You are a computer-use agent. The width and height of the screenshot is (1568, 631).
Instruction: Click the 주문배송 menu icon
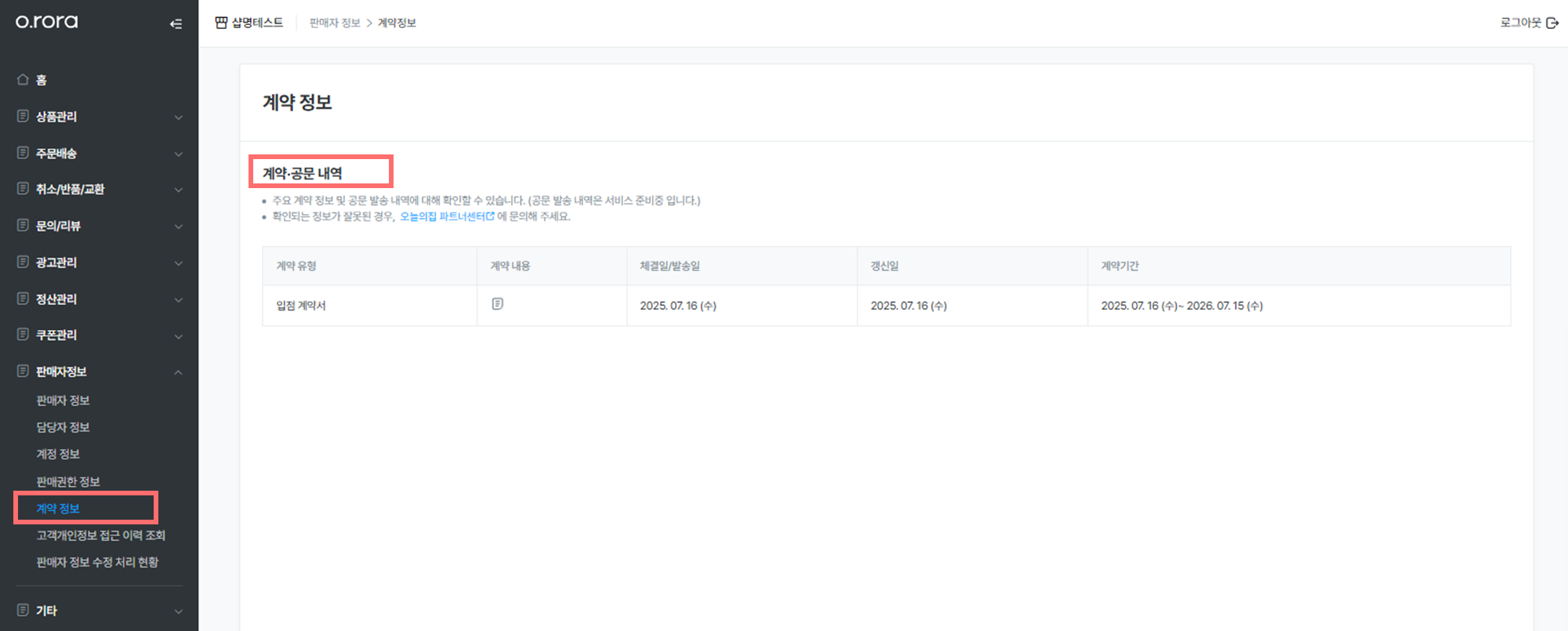pos(23,153)
